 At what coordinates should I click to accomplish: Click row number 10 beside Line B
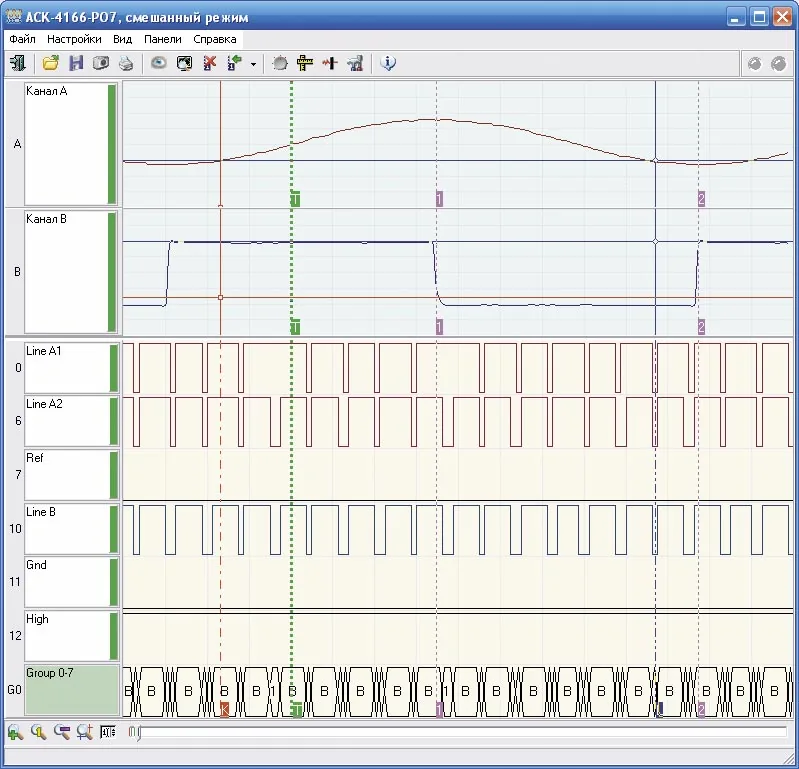(x=15, y=528)
